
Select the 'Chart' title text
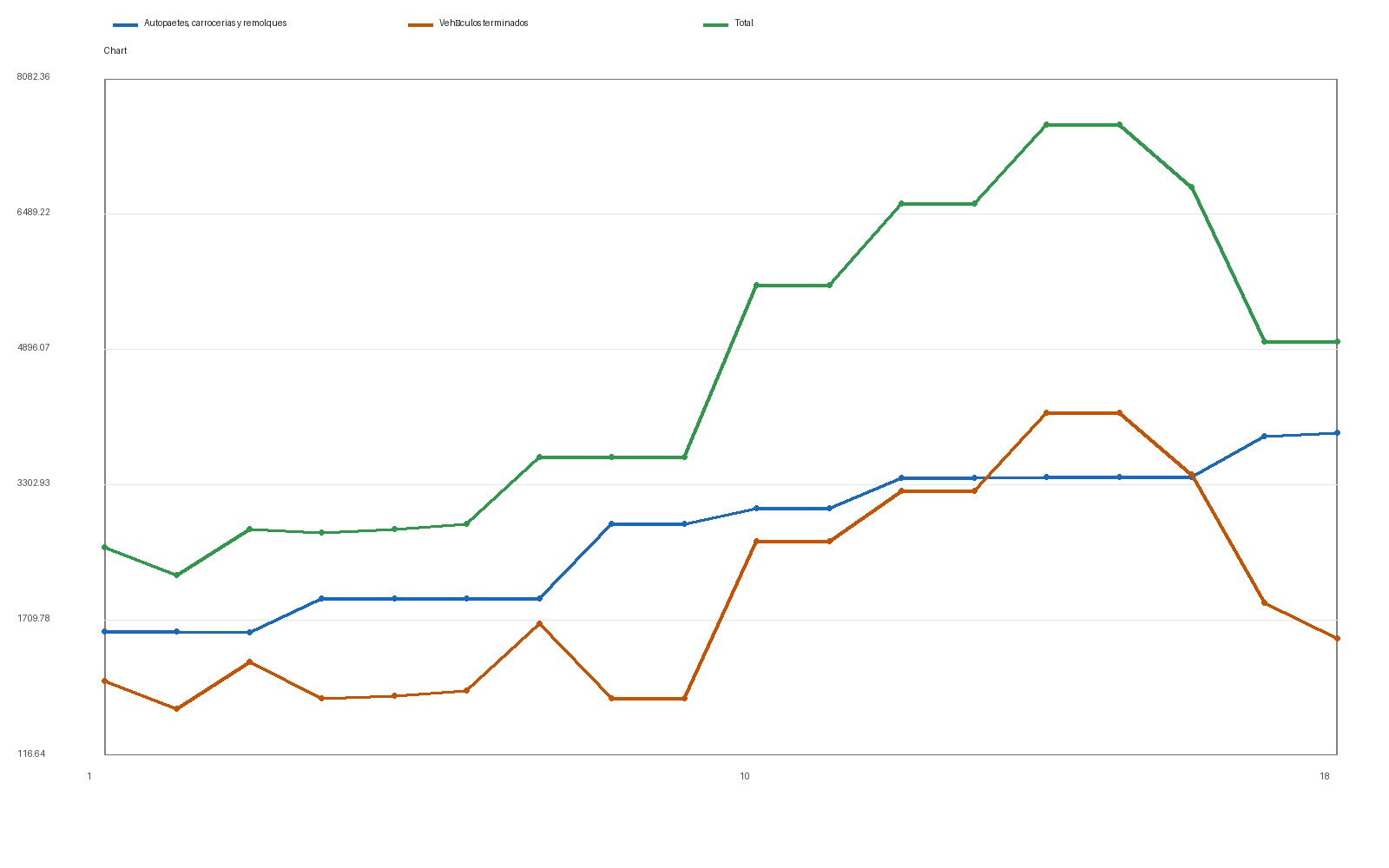tap(115, 51)
